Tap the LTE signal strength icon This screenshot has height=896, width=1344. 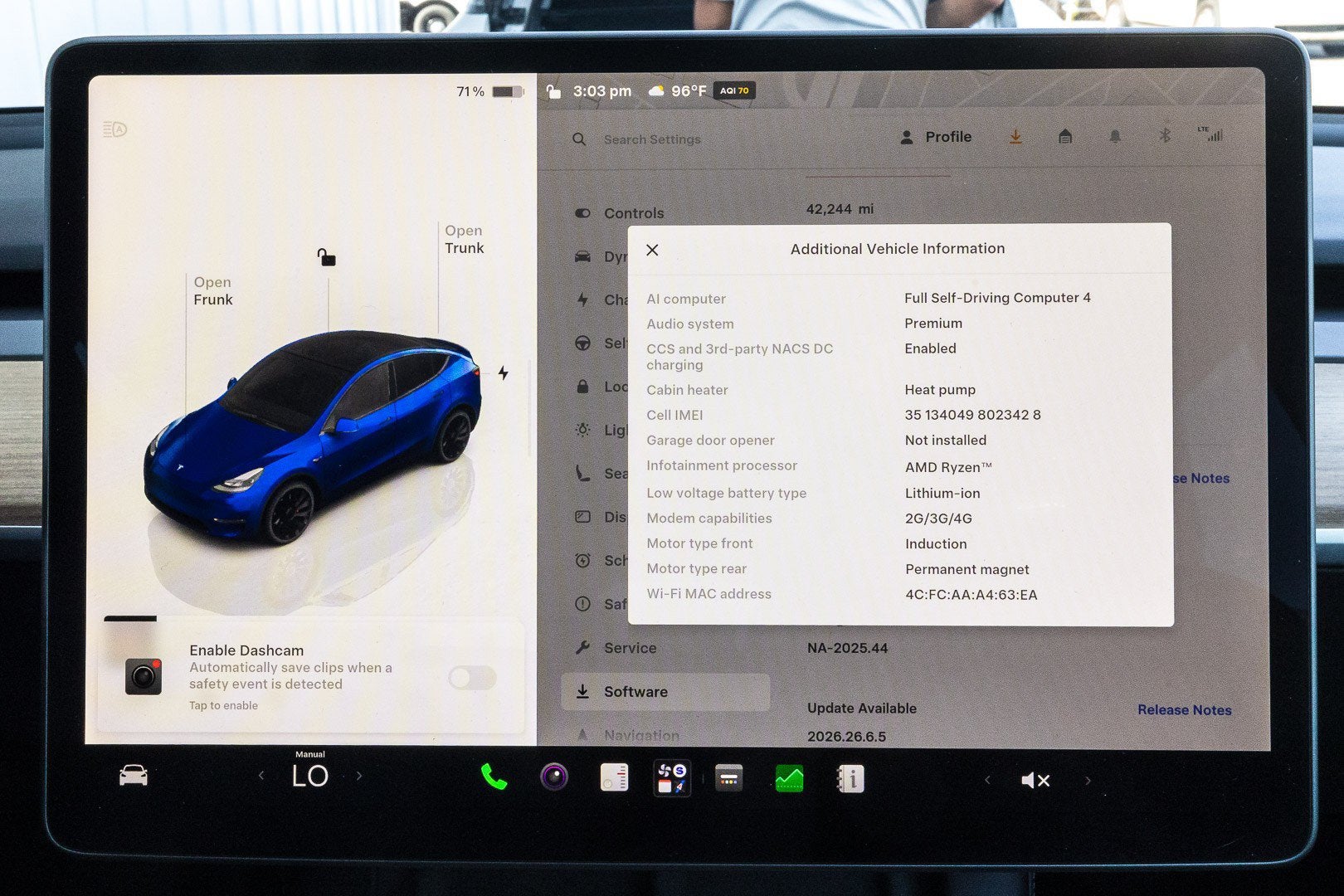tap(1210, 134)
